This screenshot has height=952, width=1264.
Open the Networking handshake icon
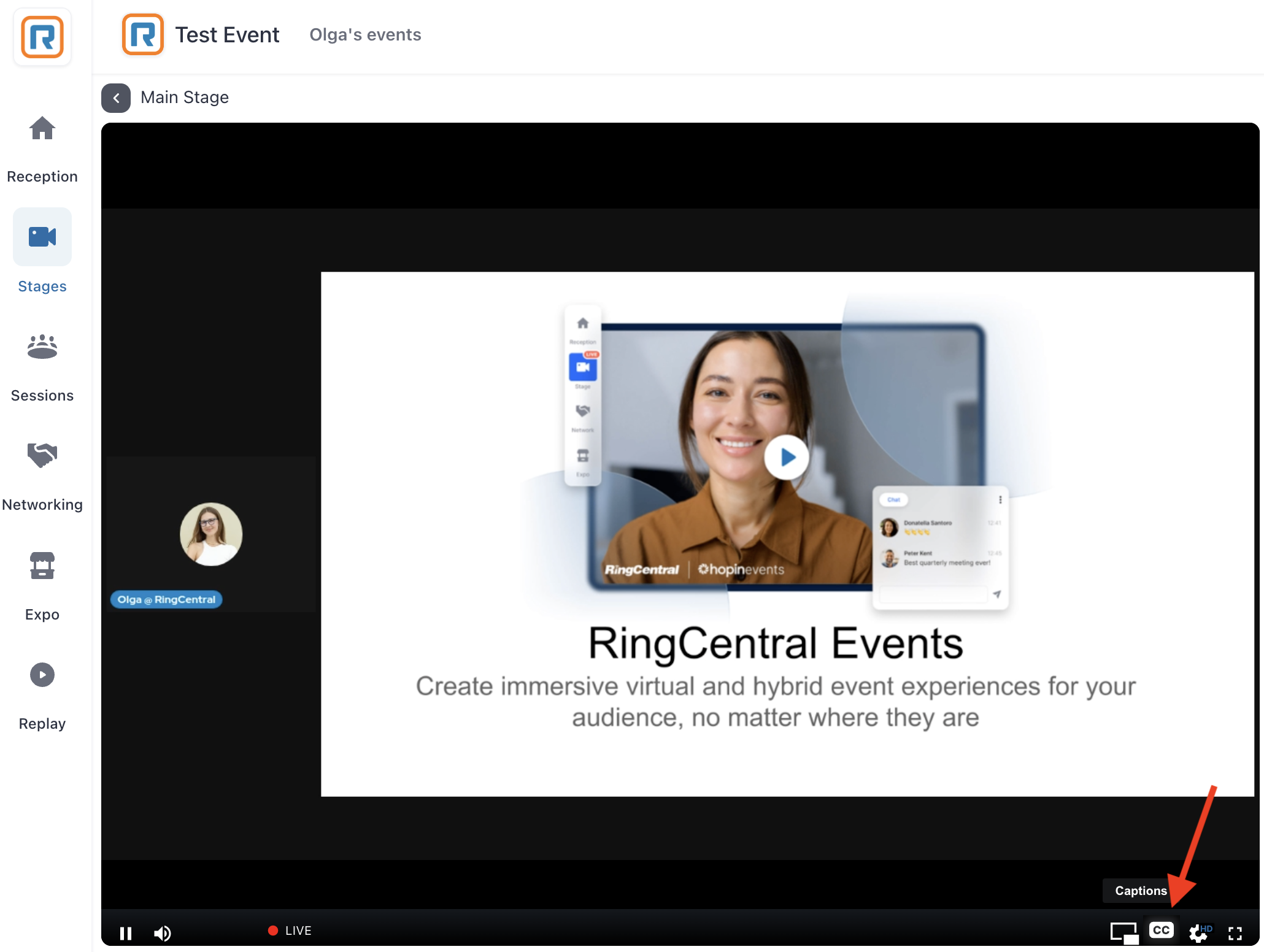click(x=42, y=455)
